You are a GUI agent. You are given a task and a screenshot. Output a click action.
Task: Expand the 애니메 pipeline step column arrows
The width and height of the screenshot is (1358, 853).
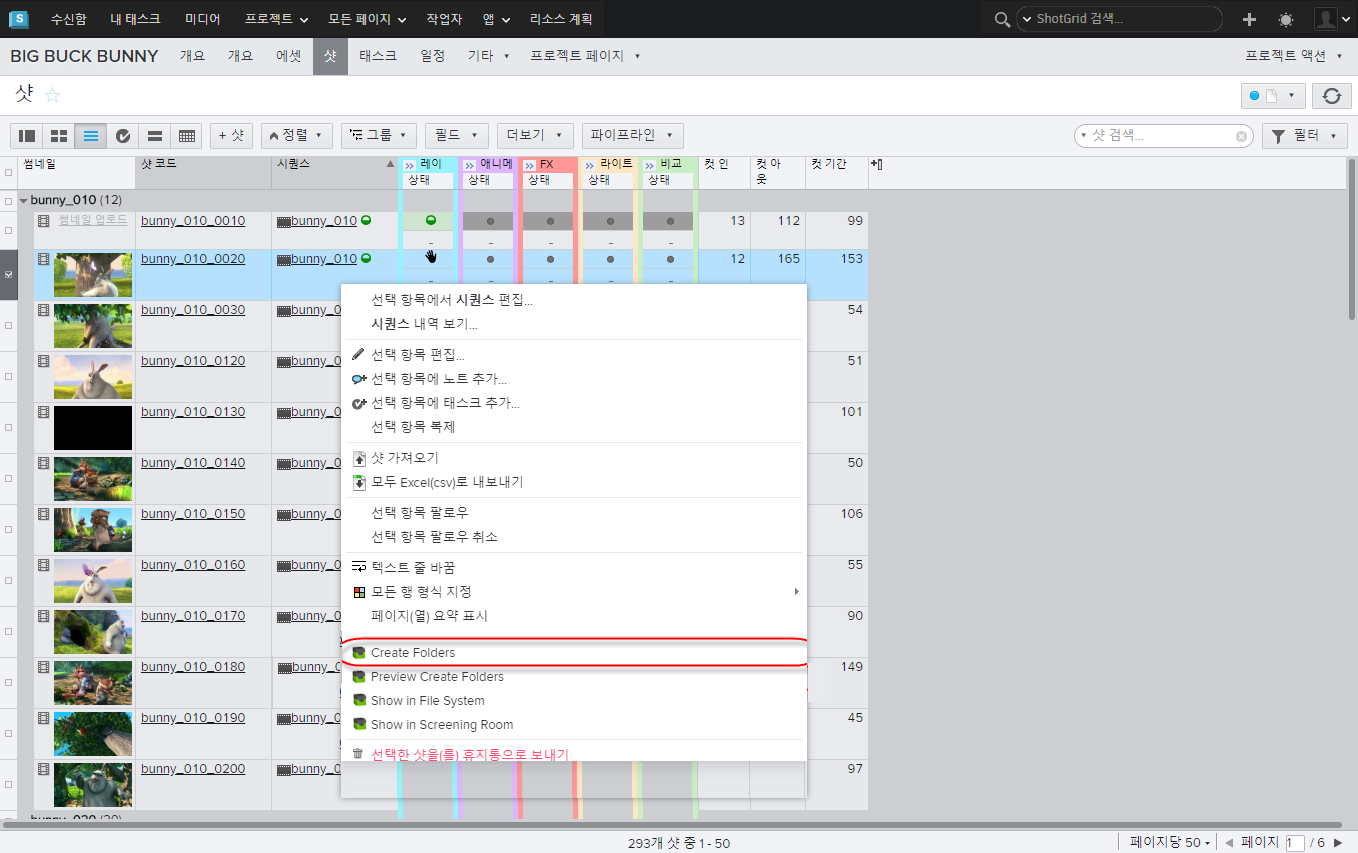click(470, 165)
